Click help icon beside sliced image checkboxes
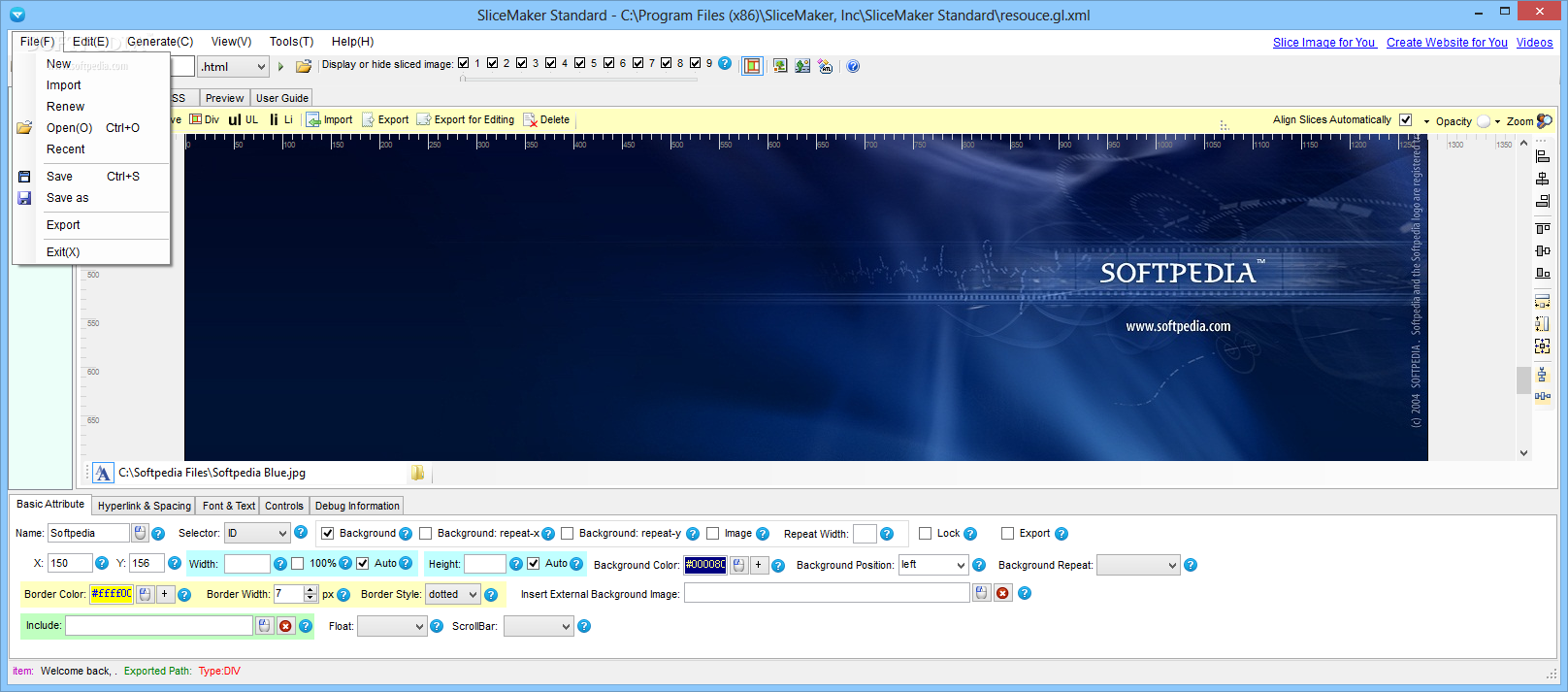The height and width of the screenshot is (692, 1568). pyautogui.click(x=725, y=63)
